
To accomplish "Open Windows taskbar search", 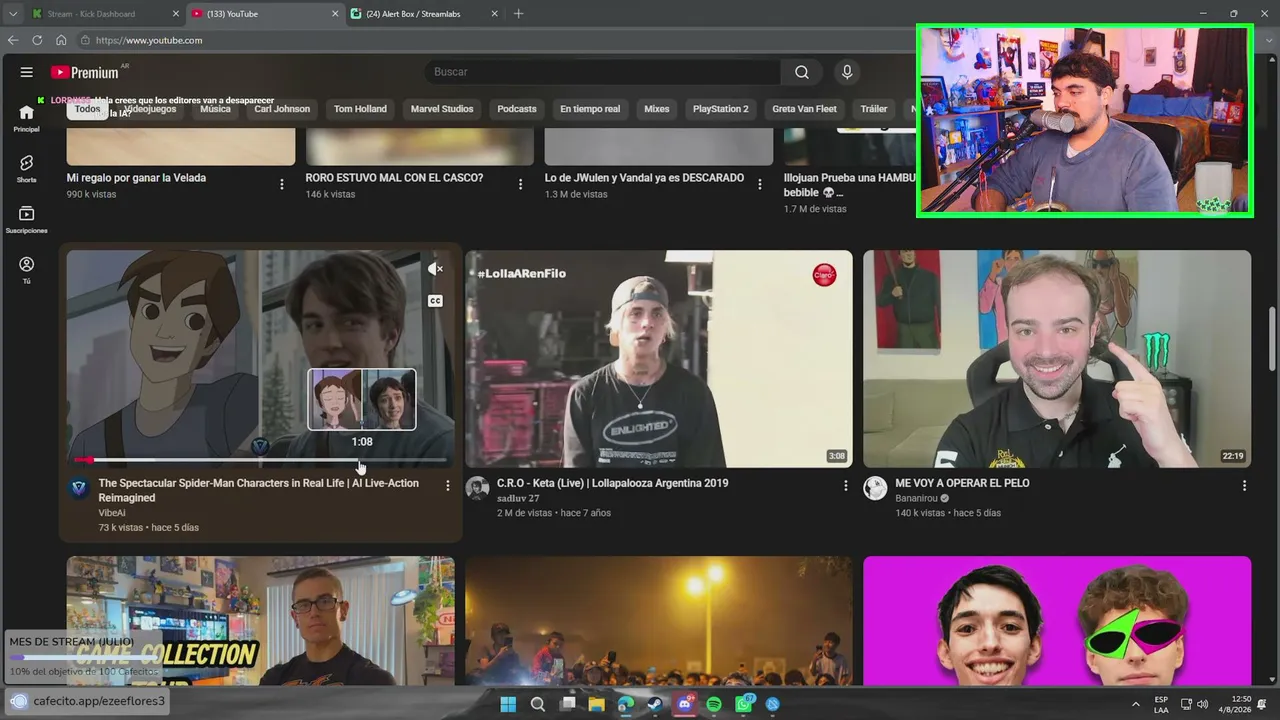I will (x=538, y=704).
